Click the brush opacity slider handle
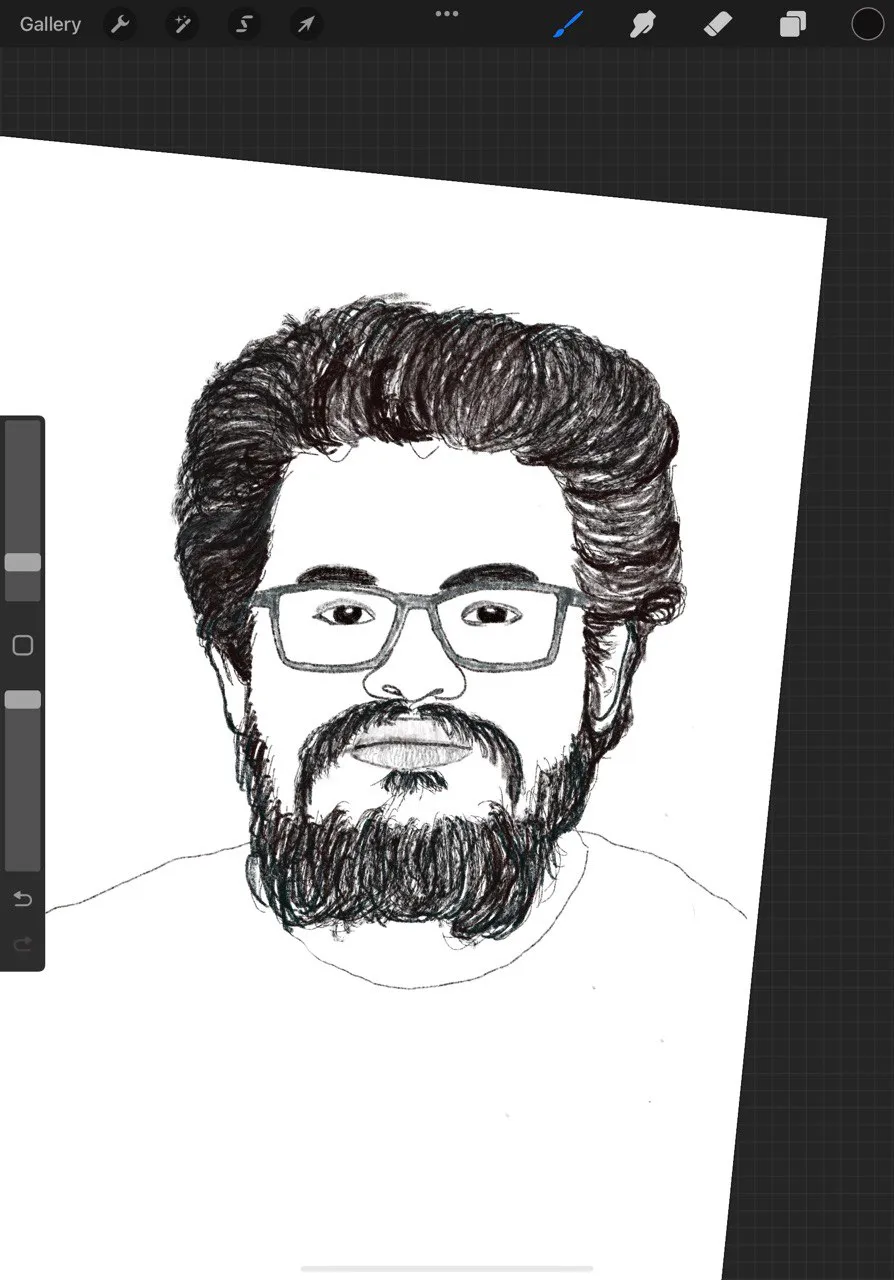 click(x=22, y=700)
